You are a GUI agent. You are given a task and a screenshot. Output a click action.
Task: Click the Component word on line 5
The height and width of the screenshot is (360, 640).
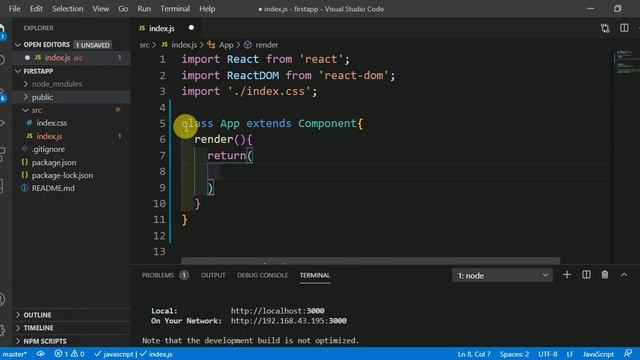tap(327, 123)
